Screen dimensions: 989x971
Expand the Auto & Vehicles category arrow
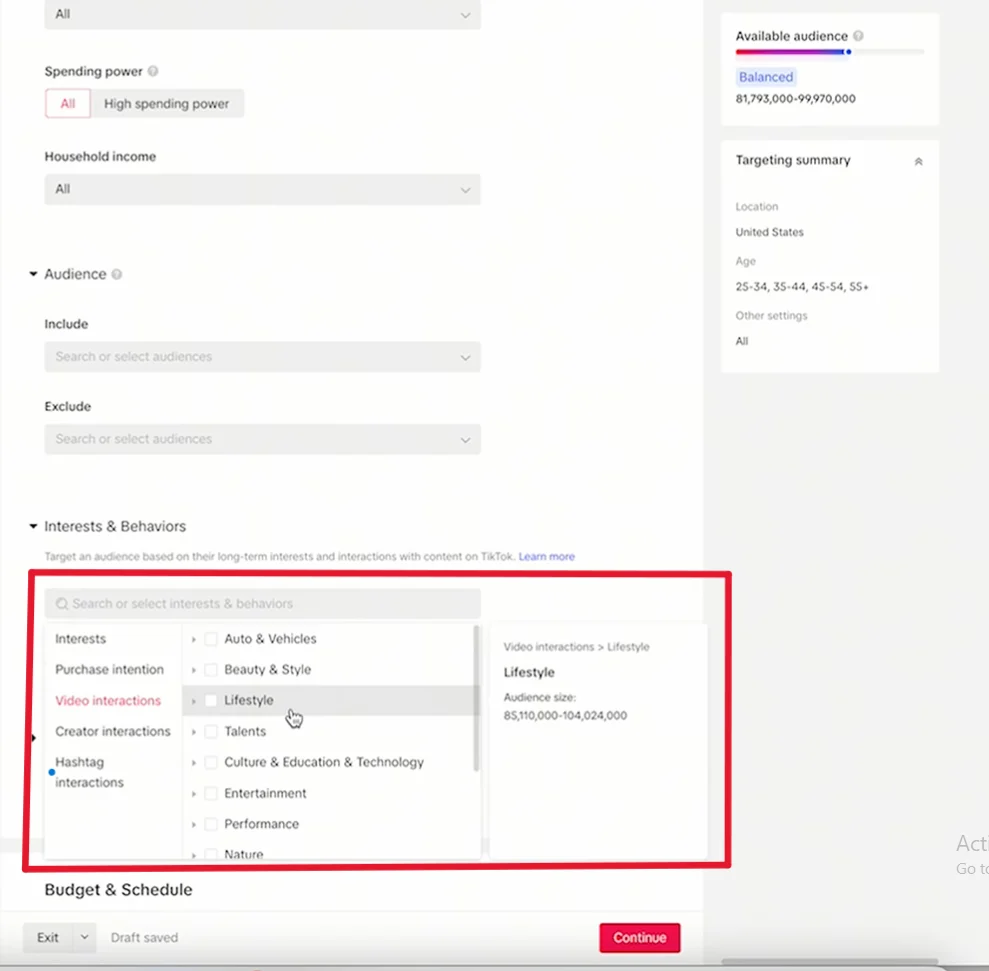(x=194, y=639)
